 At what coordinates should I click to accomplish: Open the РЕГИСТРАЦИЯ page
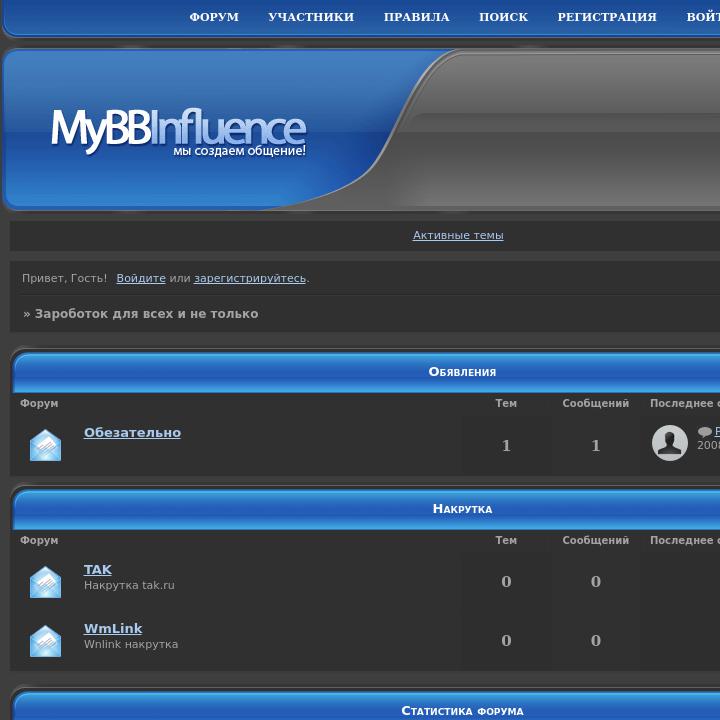[607, 17]
